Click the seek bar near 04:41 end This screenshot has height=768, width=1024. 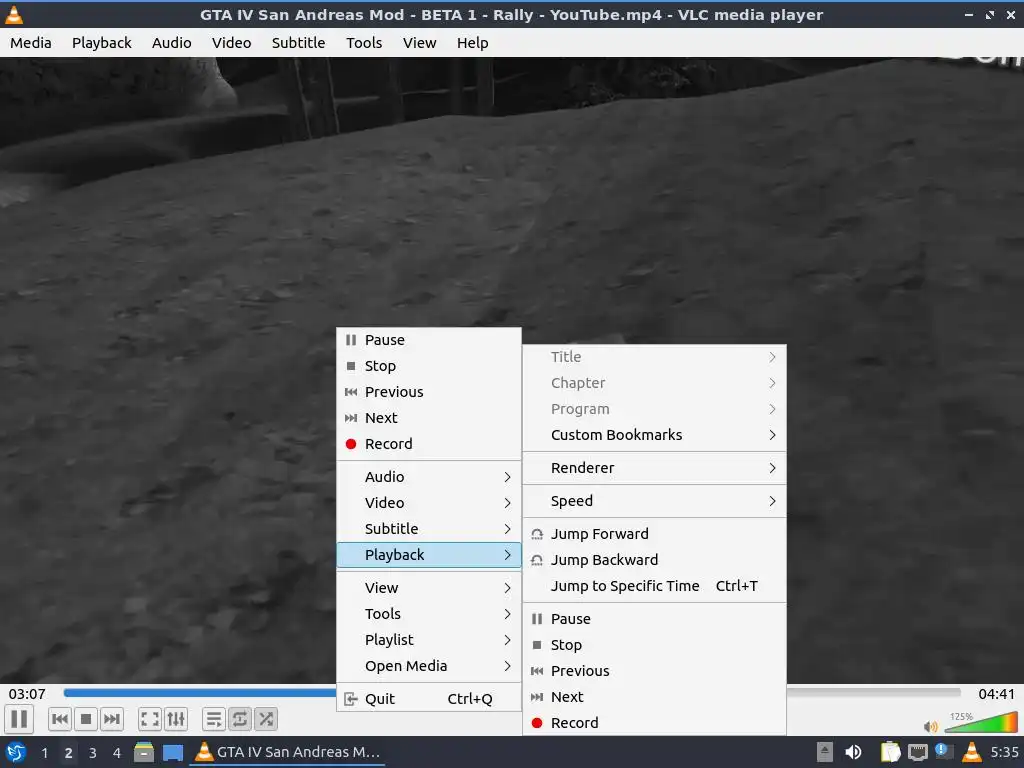tap(874, 693)
